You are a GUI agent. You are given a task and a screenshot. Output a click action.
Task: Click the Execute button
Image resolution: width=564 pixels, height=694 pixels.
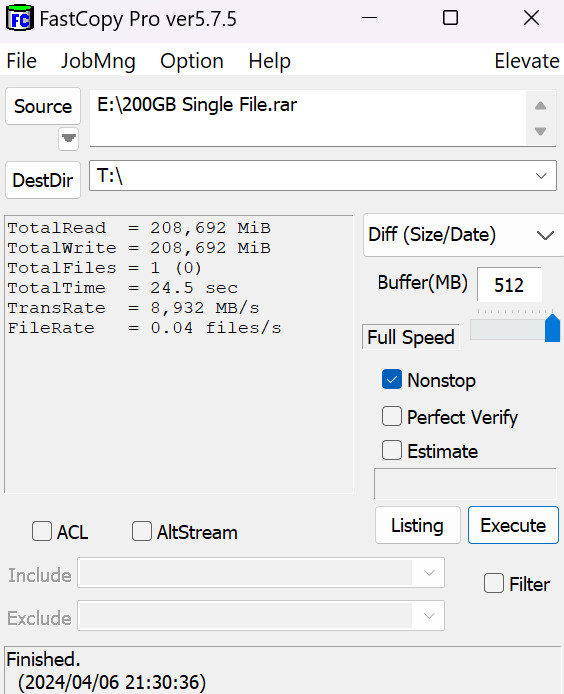tap(513, 525)
